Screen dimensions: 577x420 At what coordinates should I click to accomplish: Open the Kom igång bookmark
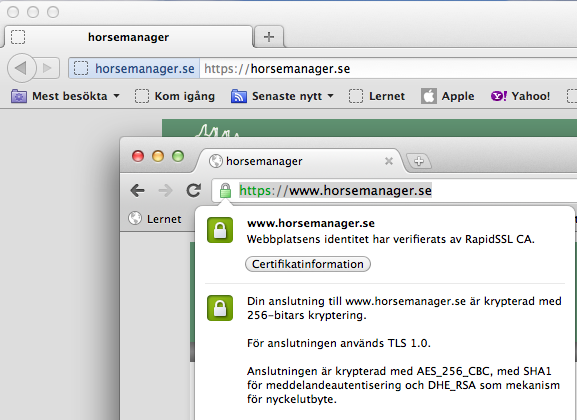174,96
